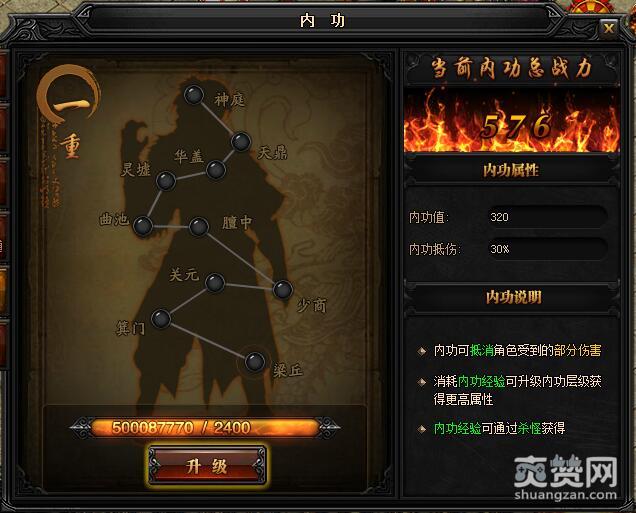Click the 箕门 acupoint orb
The width and height of the screenshot is (636, 513).
tap(161, 319)
